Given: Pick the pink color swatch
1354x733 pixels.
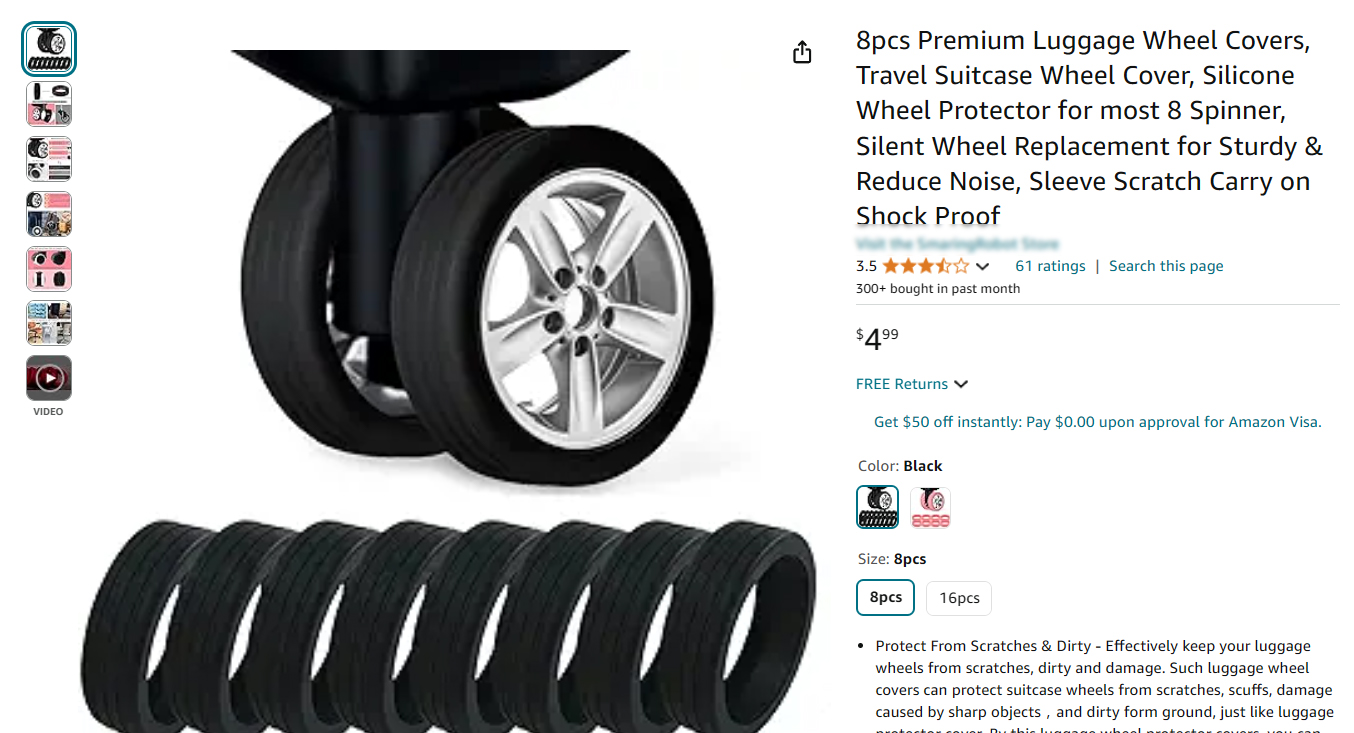Looking at the screenshot, I should [931, 507].
